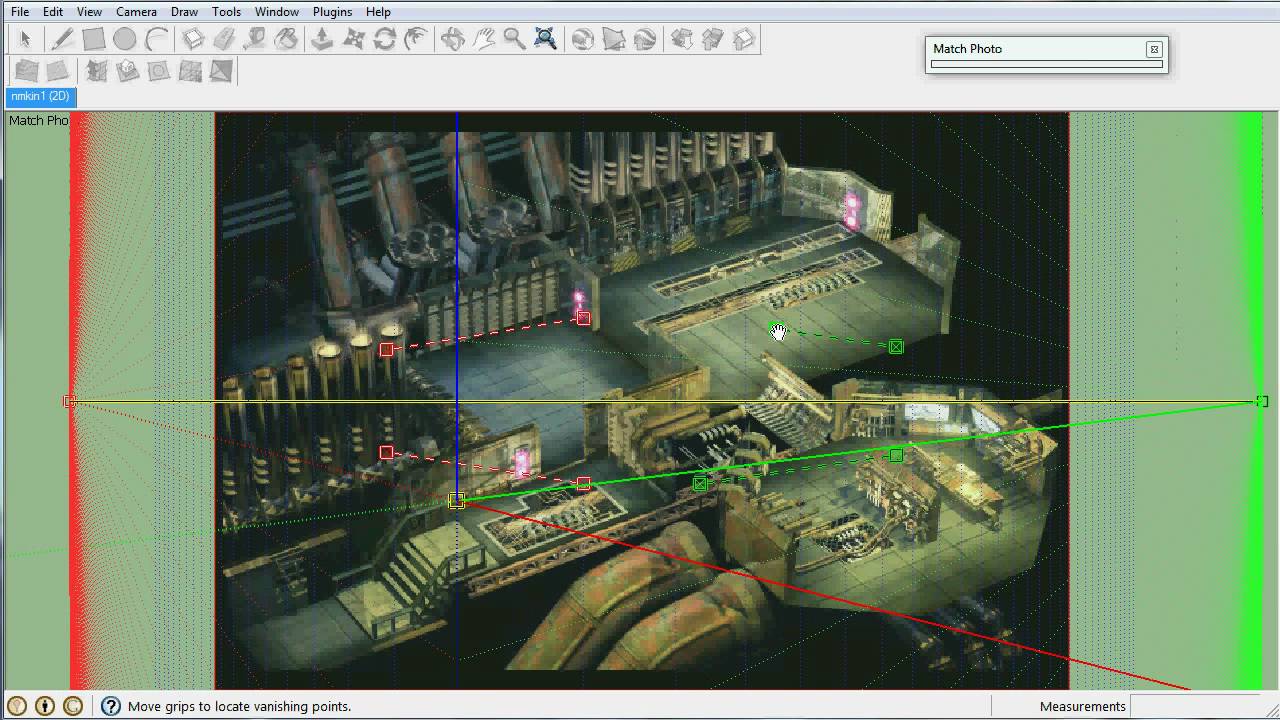Click the Share Model upload icon
This screenshot has width=1280, height=720.
(712, 39)
